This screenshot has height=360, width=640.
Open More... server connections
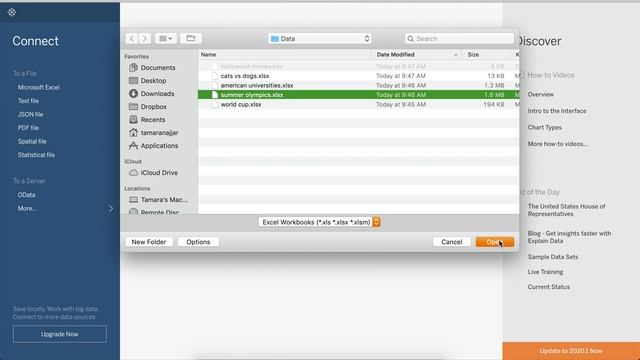click(x=27, y=208)
